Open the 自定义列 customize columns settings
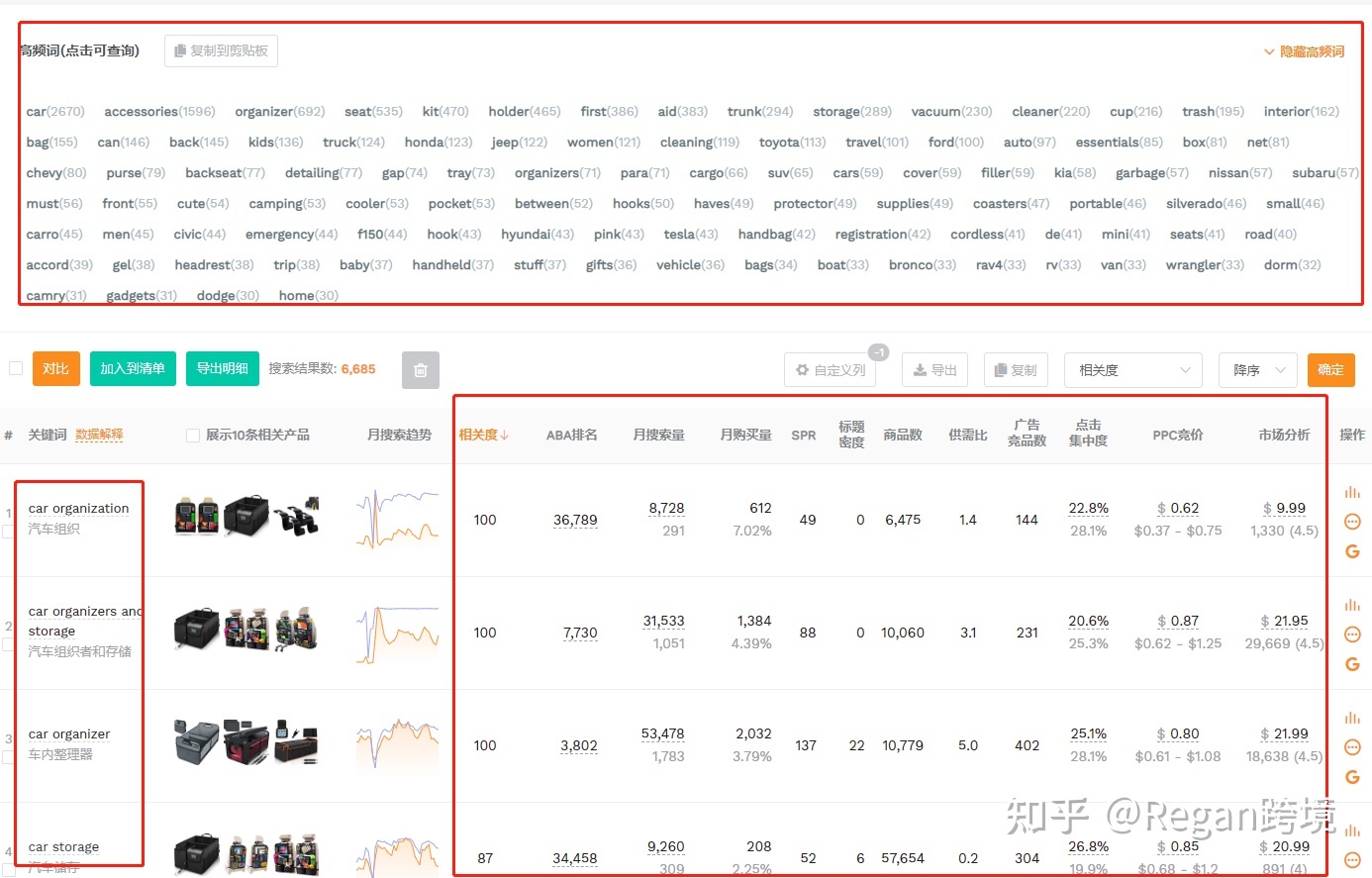This screenshot has height=878, width=1372. [x=830, y=369]
